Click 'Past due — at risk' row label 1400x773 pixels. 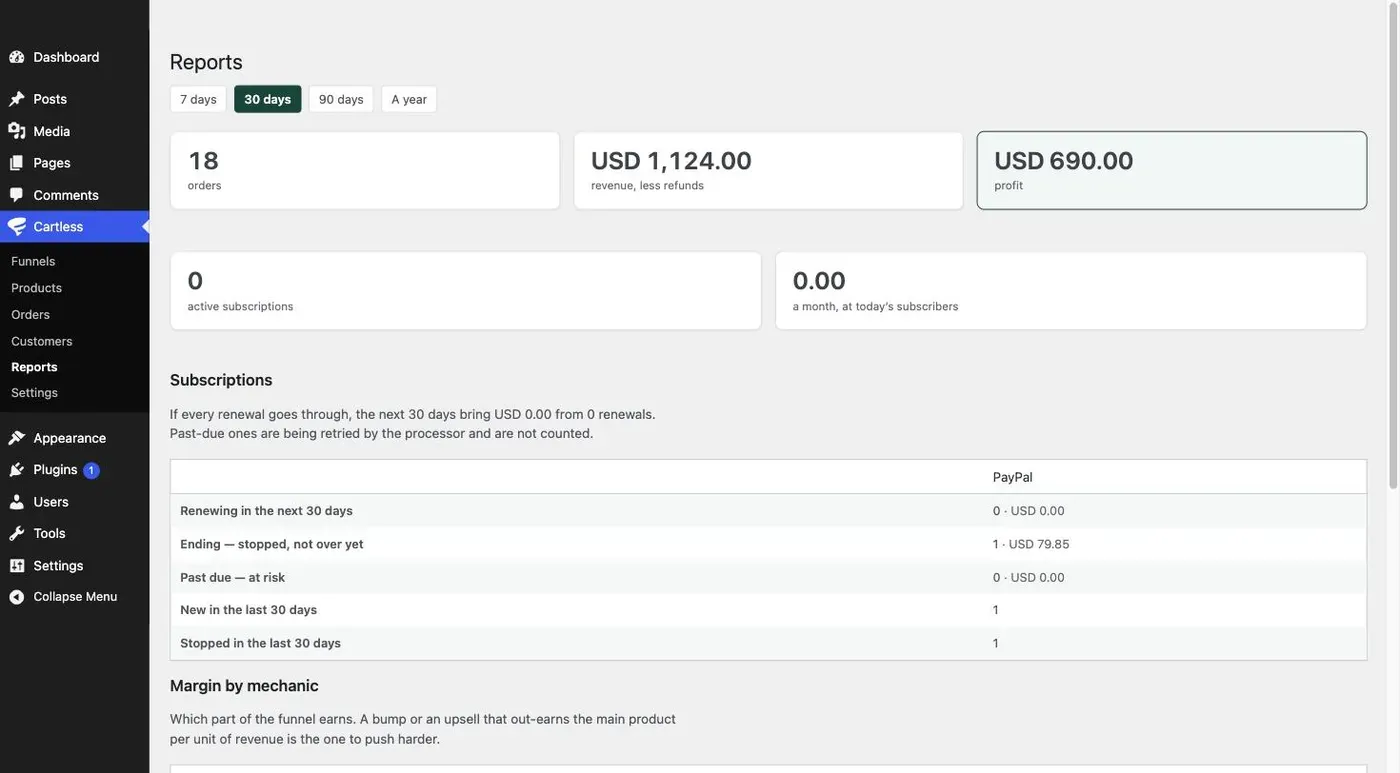coord(232,577)
